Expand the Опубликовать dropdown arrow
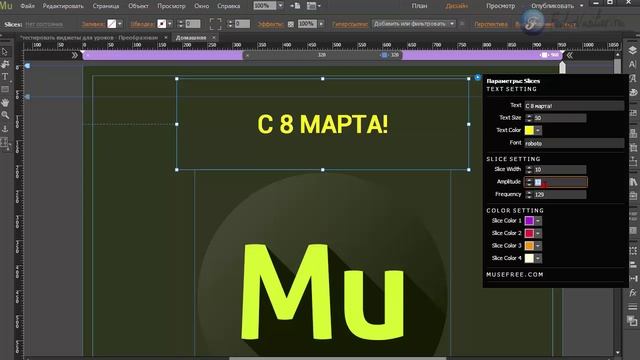The image size is (640, 360). 582,6
